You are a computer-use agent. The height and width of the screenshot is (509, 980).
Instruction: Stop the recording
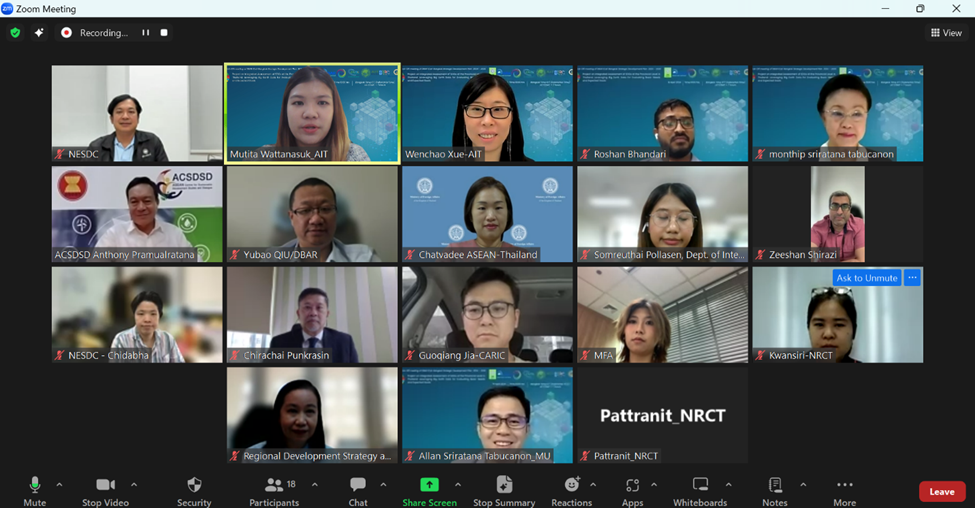[x=164, y=33]
